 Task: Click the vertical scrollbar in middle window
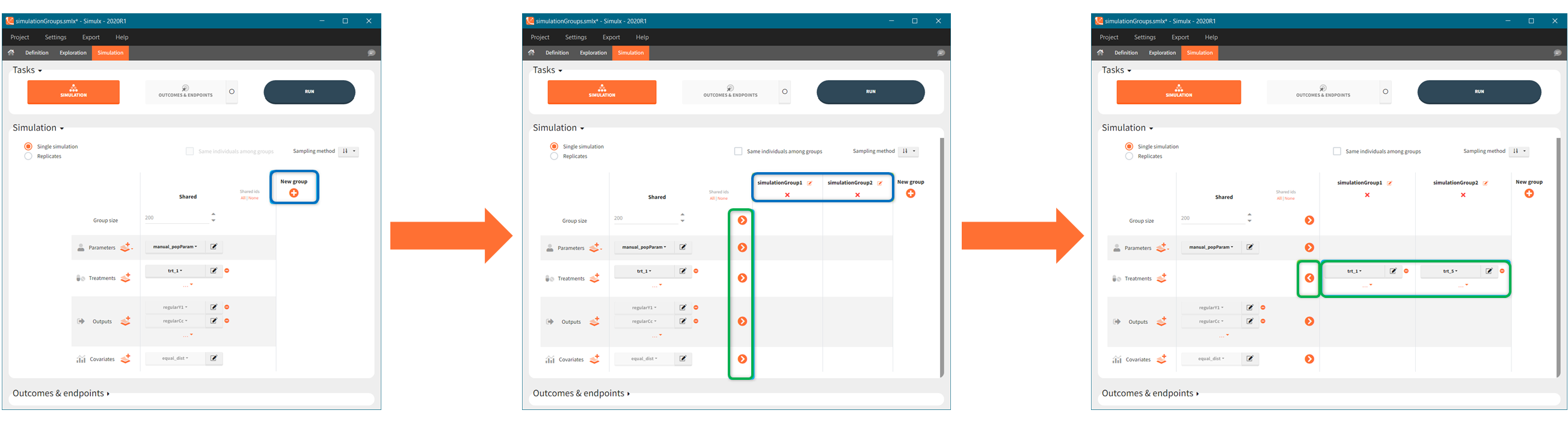[942, 256]
